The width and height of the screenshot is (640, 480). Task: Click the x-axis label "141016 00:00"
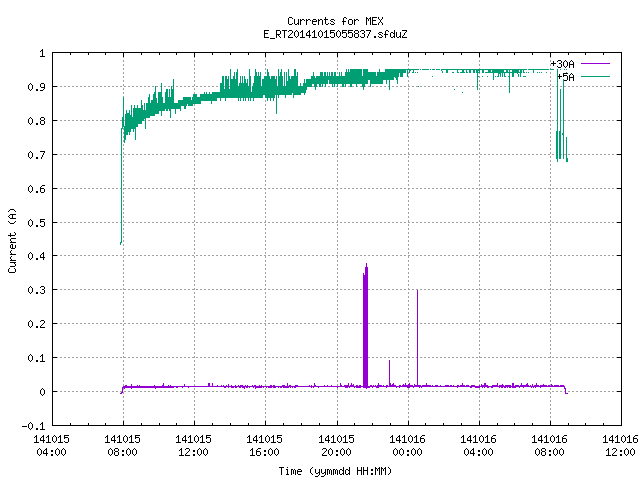pos(407,445)
